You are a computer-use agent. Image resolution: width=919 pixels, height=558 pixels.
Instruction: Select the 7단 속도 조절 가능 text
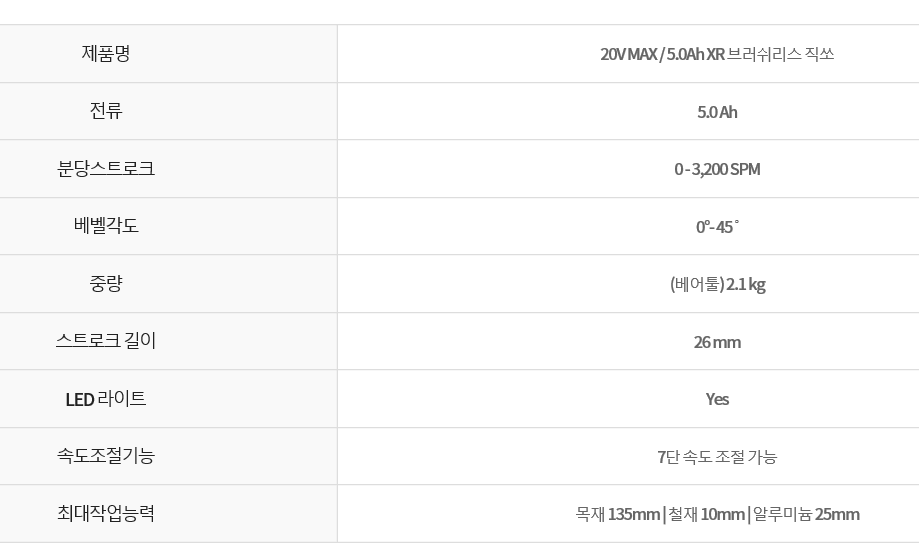(x=717, y=457)
